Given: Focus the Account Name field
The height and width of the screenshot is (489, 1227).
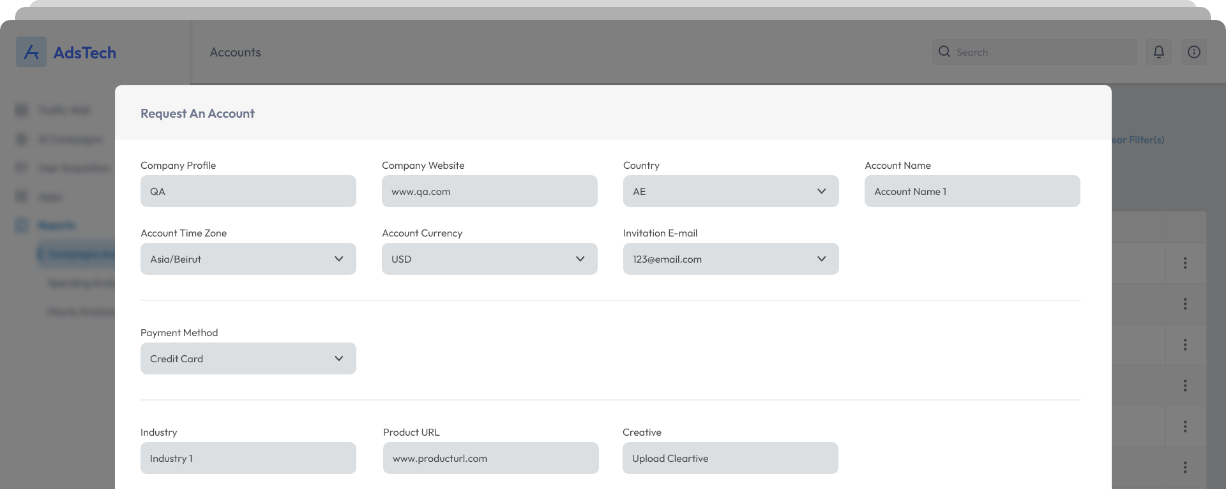Looking at the screenshot, I should [x=971, y=191].
